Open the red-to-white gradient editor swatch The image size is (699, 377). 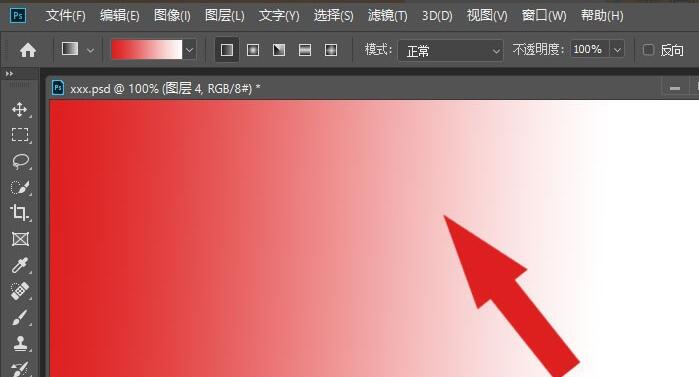147,49
